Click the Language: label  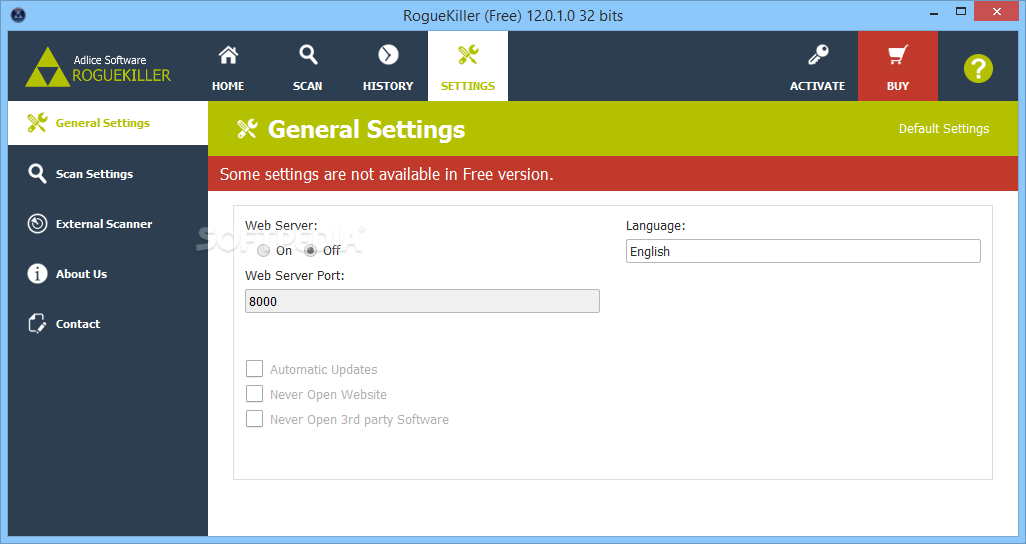pos(656,226)
